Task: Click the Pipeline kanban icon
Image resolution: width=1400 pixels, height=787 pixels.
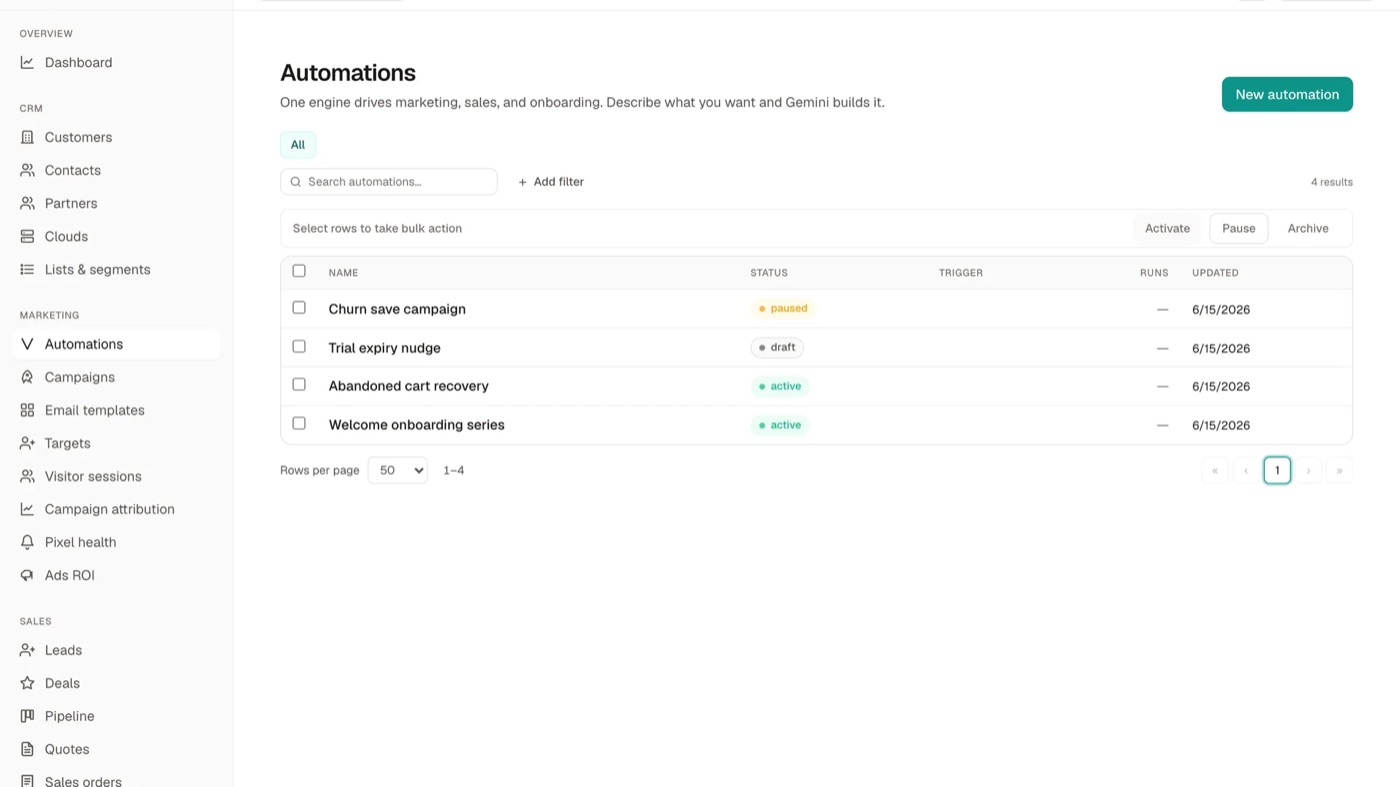Action: coord(27,716)
